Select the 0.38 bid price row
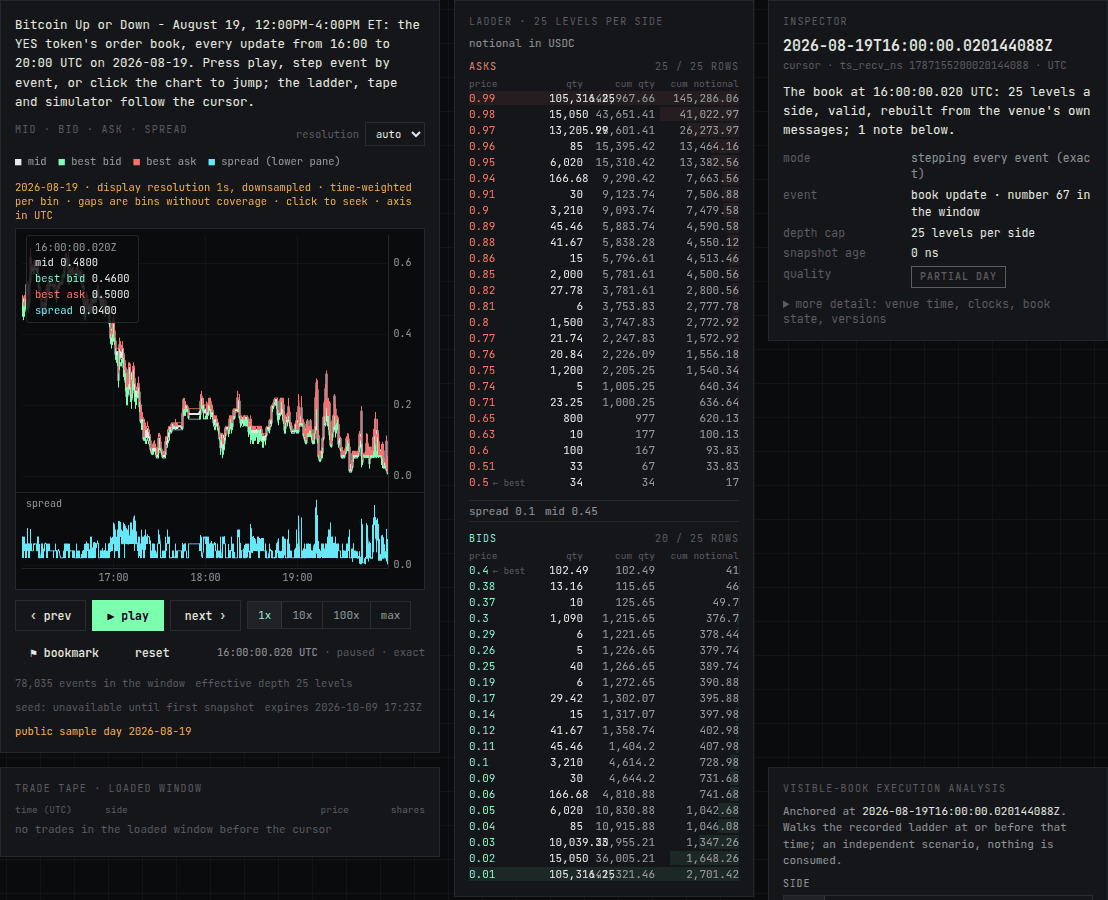This screenshot has height=900, width=1108. [x=603, y=586]
